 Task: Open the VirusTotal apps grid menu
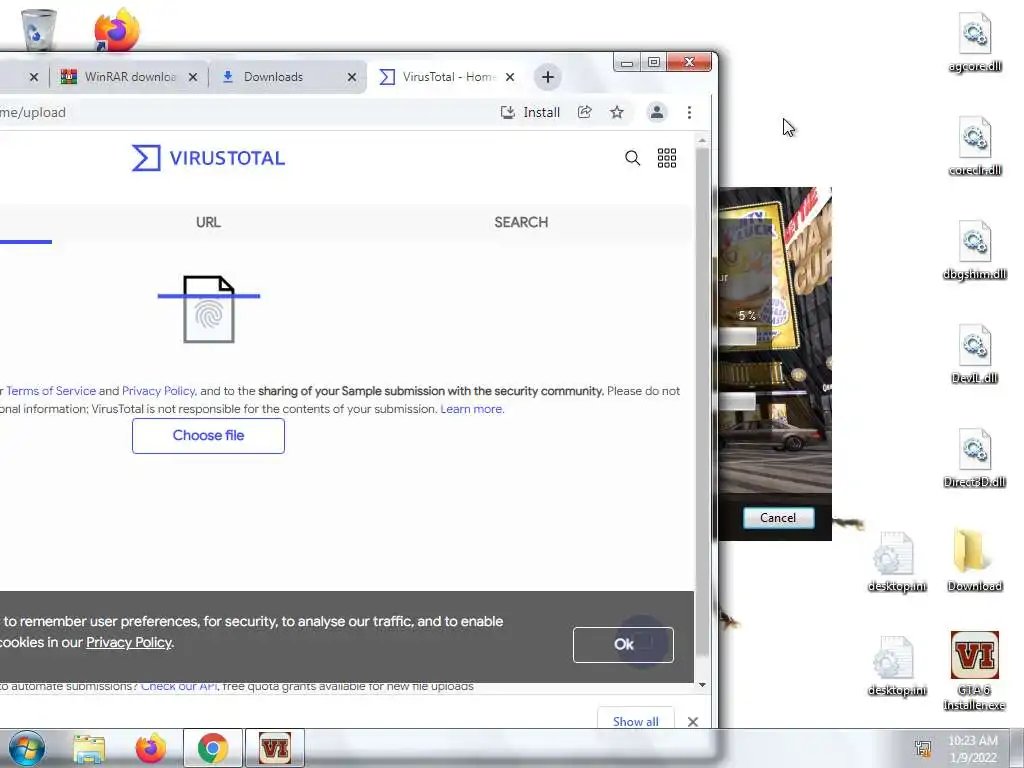click(x=667, y=158)
